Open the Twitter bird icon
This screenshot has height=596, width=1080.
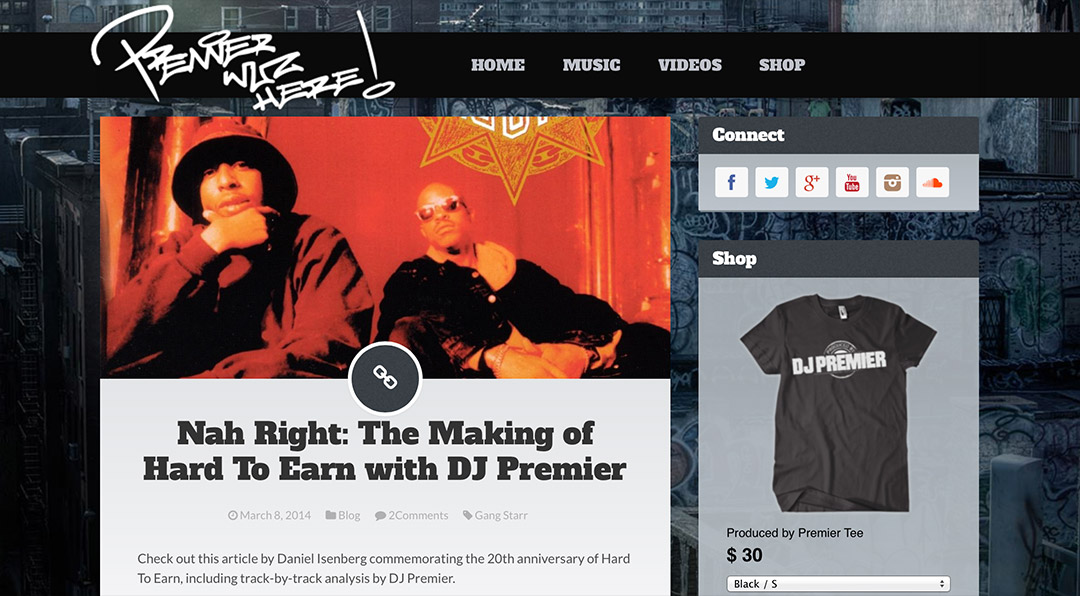pyautogui.click(x=771, y=183)
